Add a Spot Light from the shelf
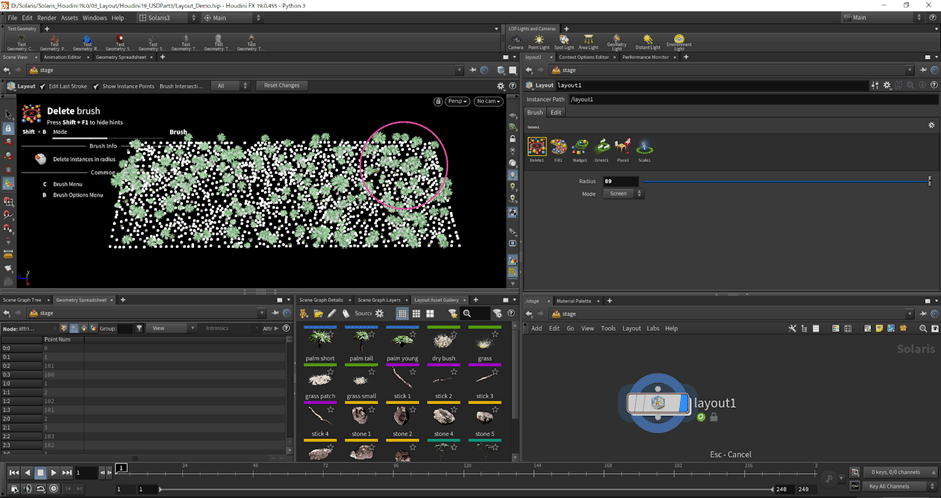Image resolution: width=941 pixels, height=498 pixels. [564, 42]
